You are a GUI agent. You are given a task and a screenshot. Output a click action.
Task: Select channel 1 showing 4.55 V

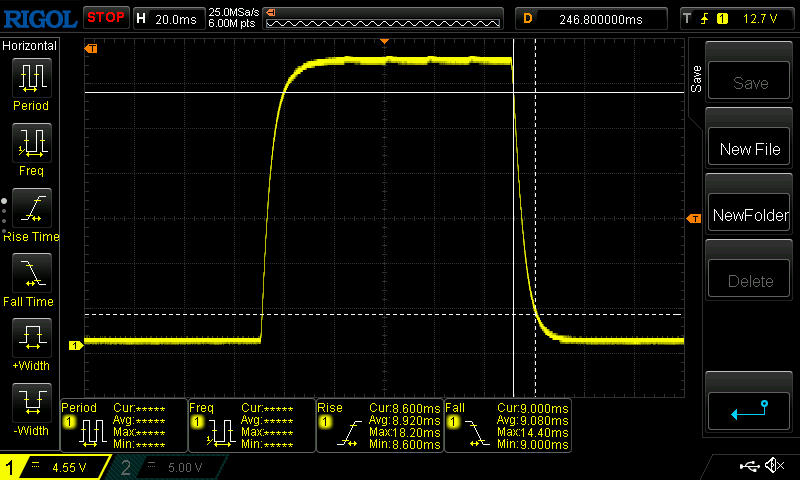click(55, 467)
